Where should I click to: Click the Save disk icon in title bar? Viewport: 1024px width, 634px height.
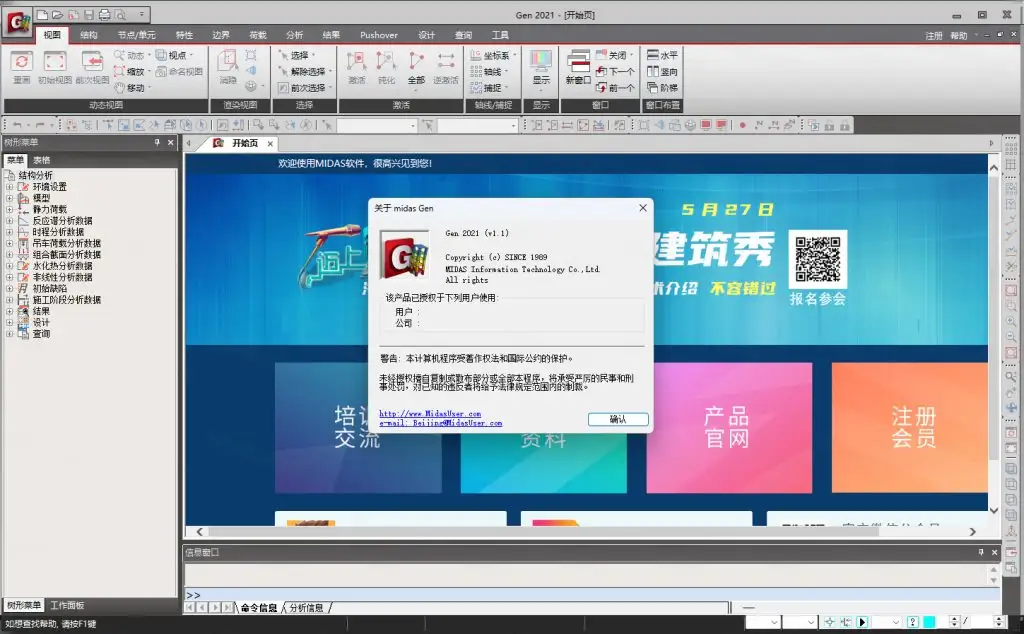click(x=88, y=14)
